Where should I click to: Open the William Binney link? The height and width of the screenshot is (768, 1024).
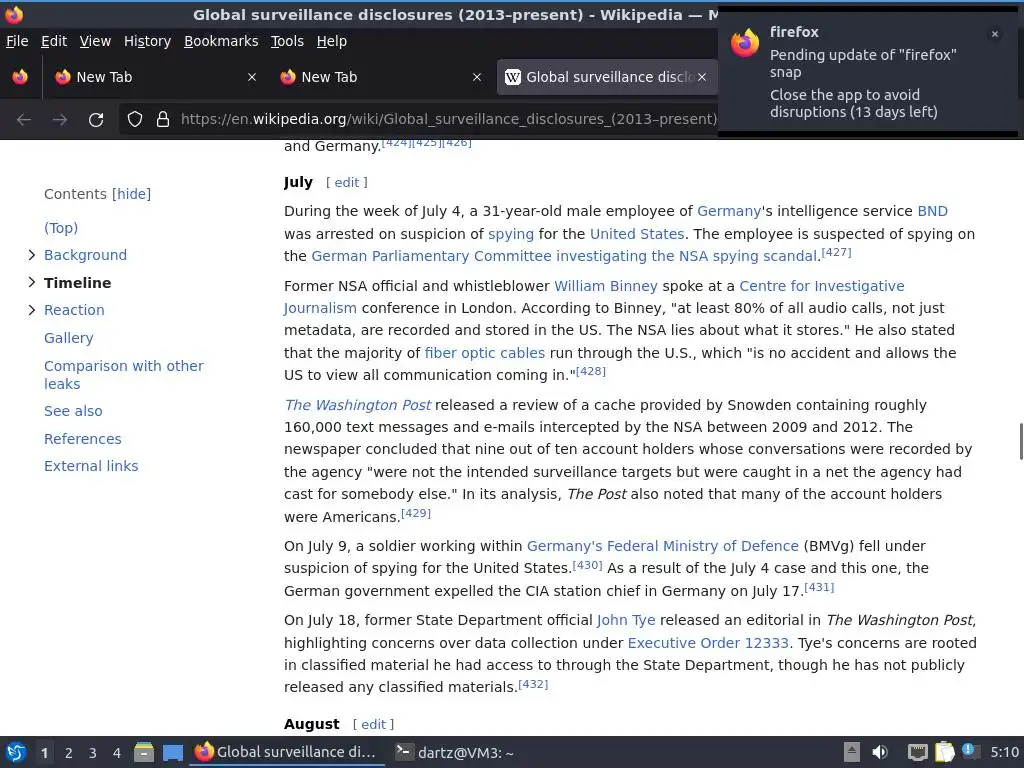click(x=605, y=286)
